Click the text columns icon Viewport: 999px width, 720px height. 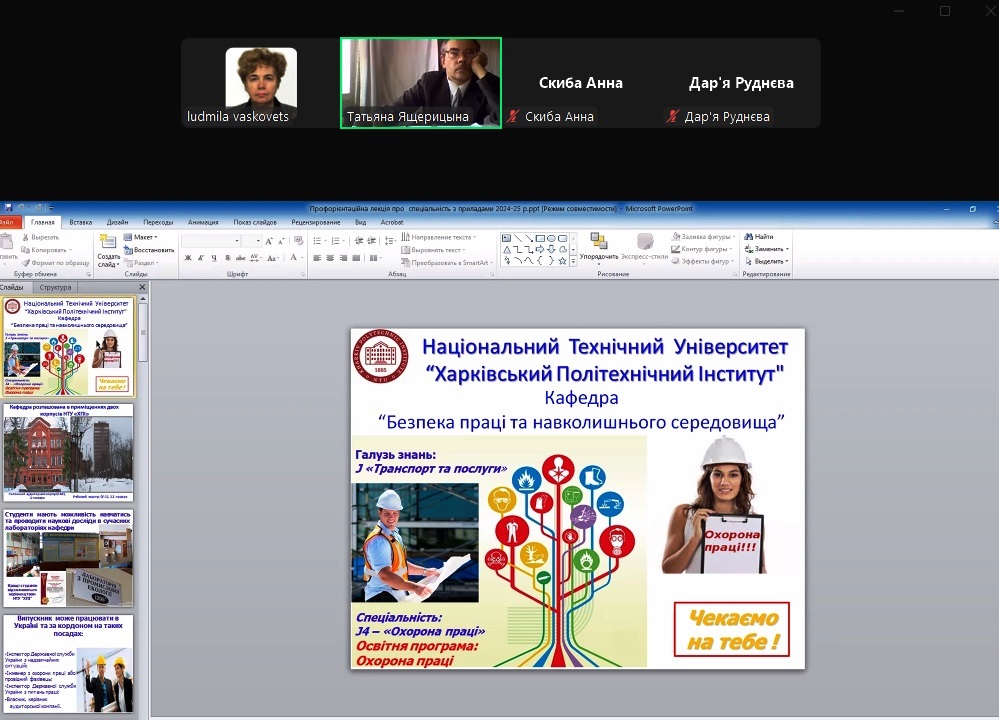pos(375,258)
